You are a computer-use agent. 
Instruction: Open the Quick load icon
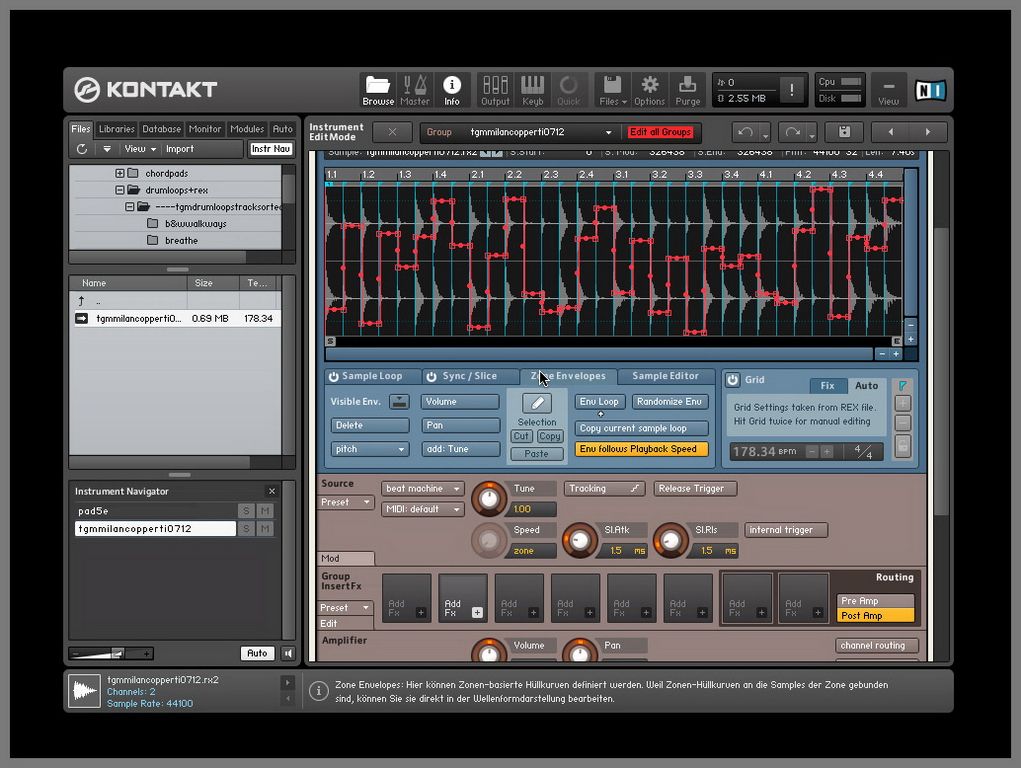[x=568, y=90]
